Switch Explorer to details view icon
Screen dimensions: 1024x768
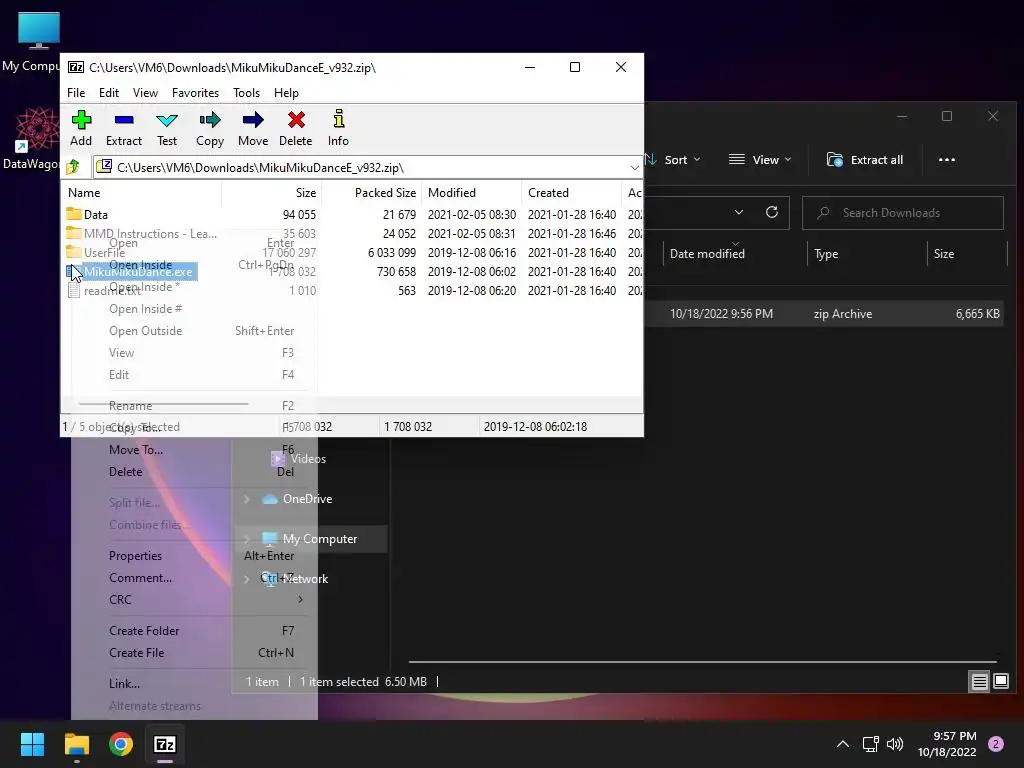[x=980, y=682]
